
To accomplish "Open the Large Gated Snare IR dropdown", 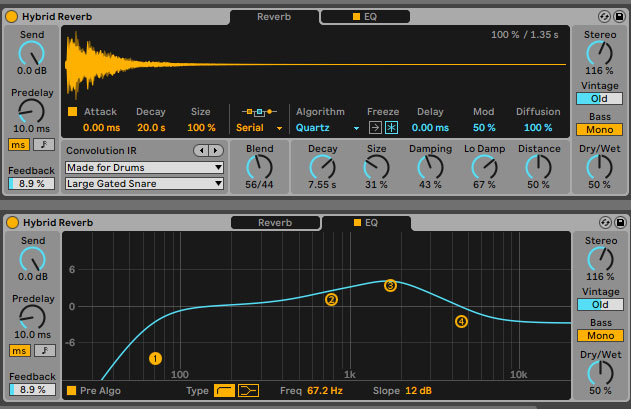I will (144, 183).
